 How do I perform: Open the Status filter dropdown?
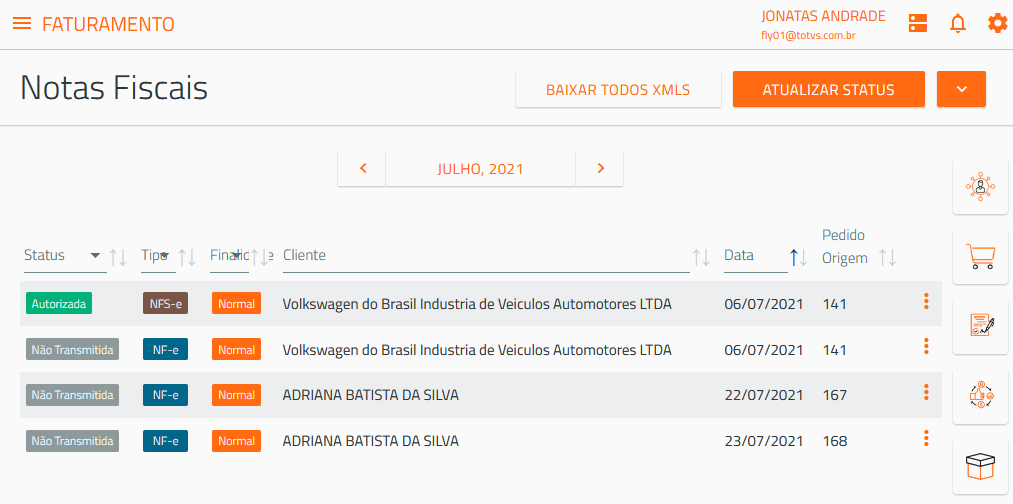[65, 256]
